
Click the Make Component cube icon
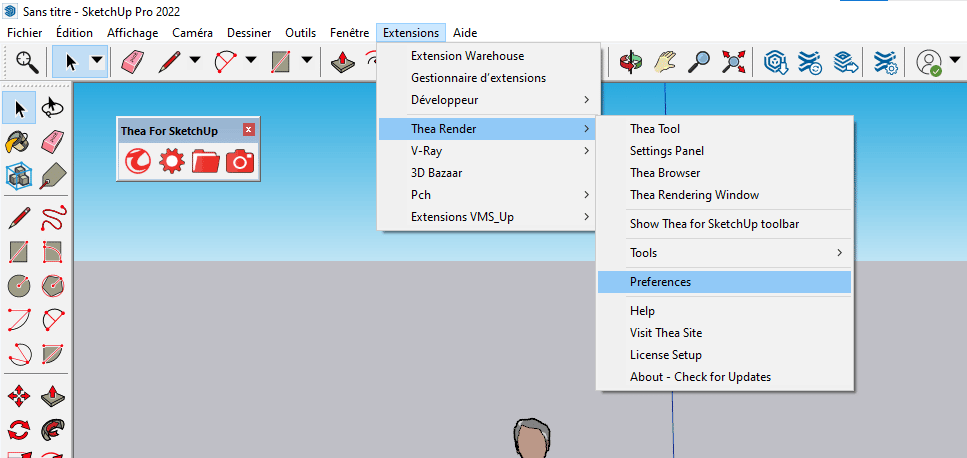coord(19,176)
